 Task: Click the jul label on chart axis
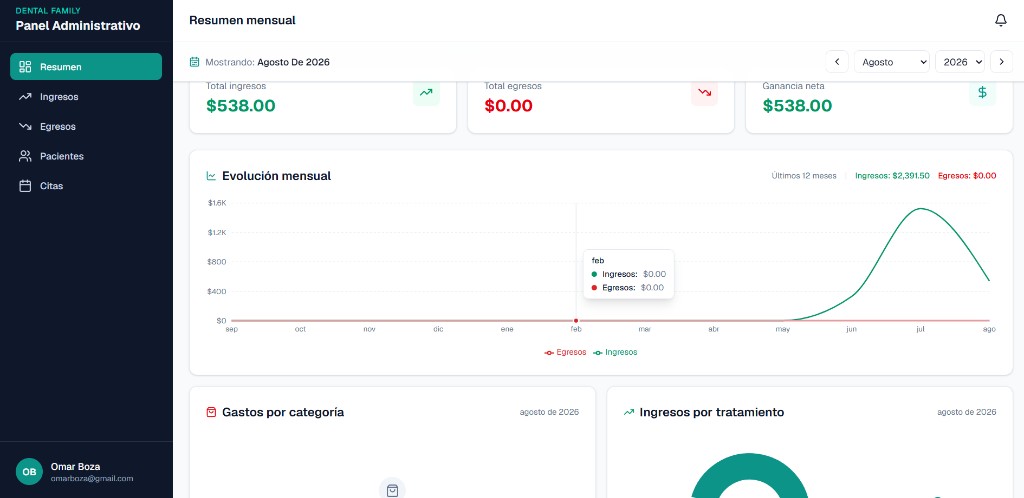[x=920, y=330]
